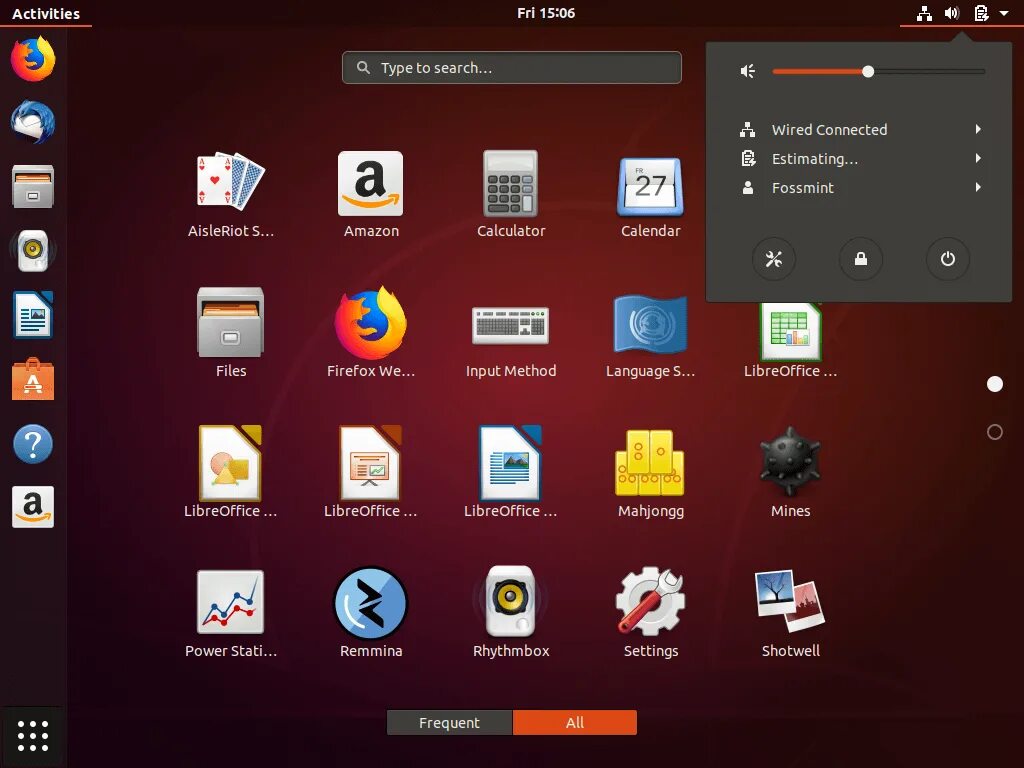This screenshot has height=768, width=1024.
Task: Go to second app page indicator
Action: coord(995,432)
